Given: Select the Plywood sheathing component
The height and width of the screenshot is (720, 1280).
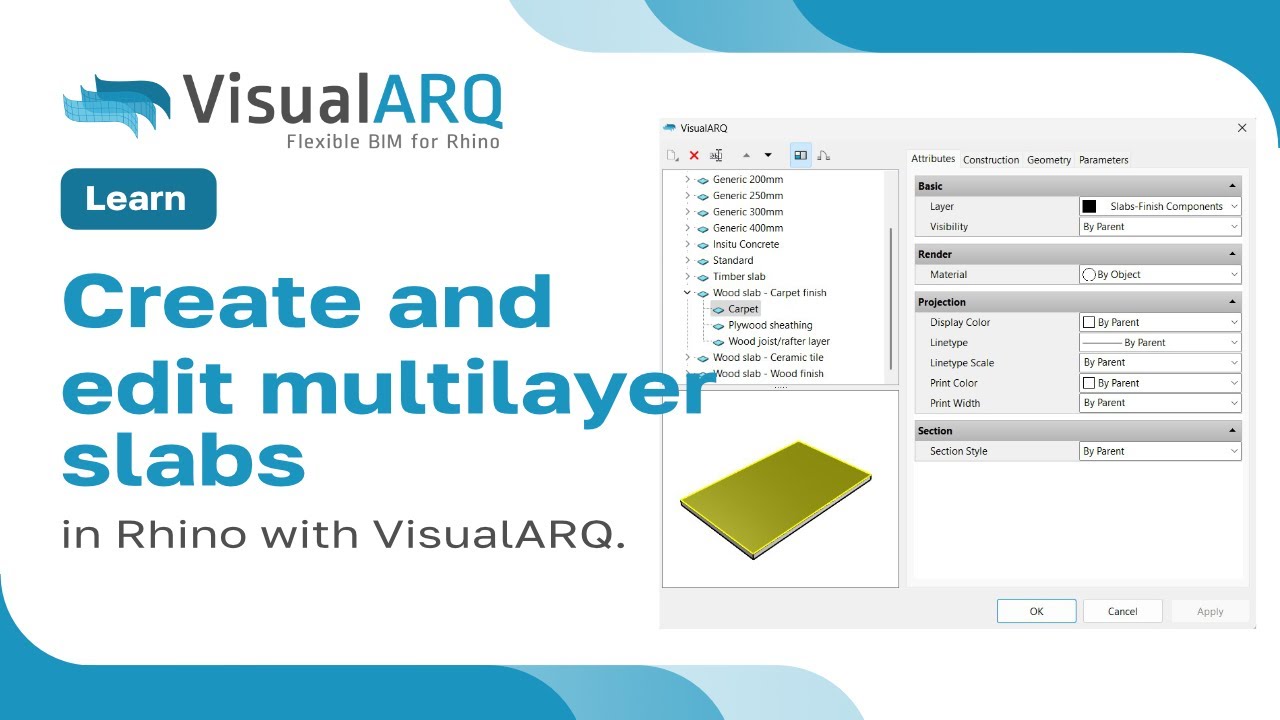Looking at the screenshot, I should tap(770, 326).
